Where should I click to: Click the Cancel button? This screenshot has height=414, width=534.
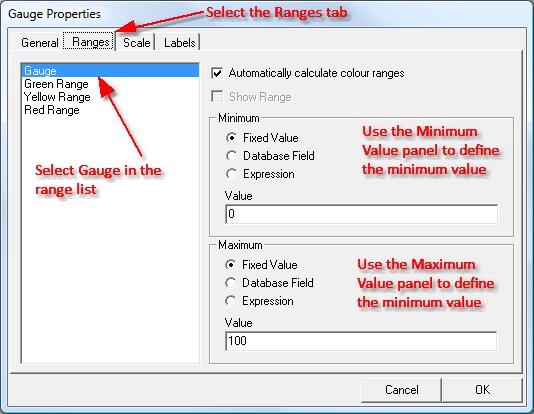click(401, 390)
